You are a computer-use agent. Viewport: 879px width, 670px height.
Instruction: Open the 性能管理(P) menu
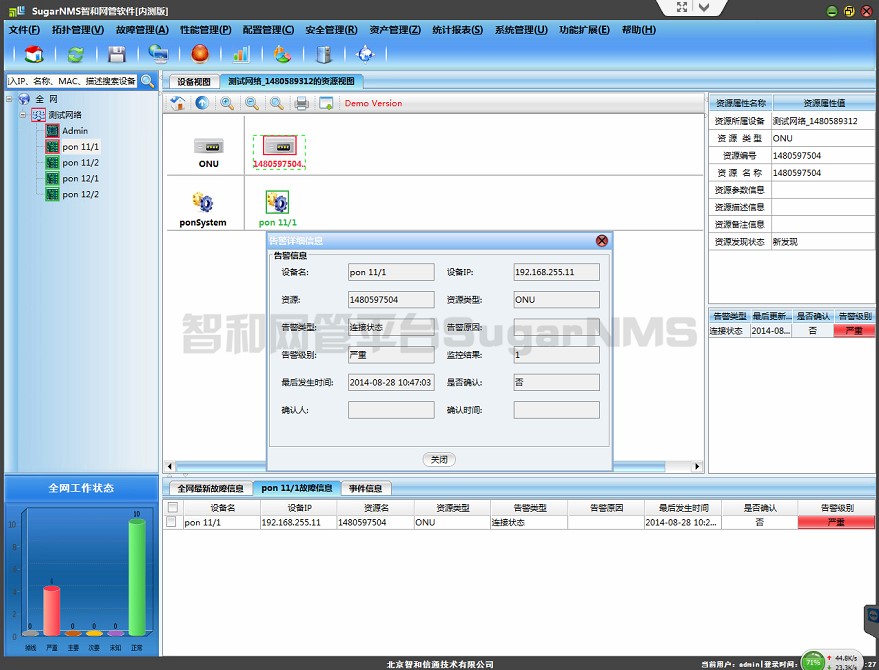click(x=206, y=30)
